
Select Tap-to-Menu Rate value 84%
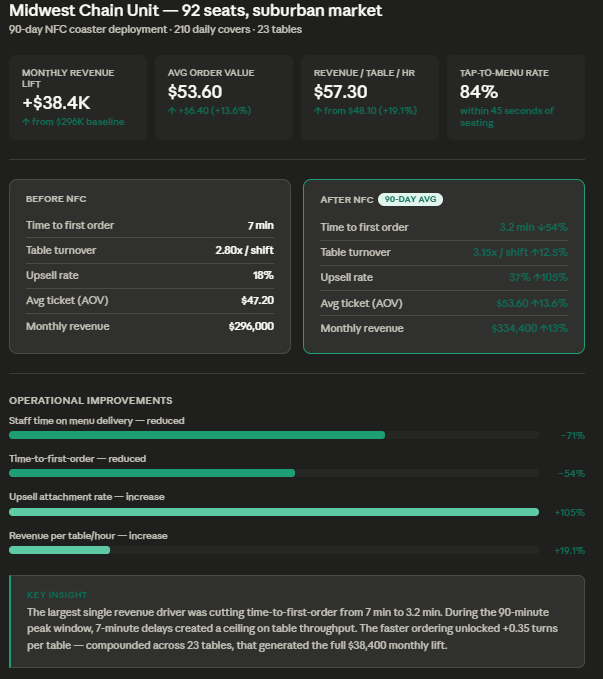pos(479,92)
